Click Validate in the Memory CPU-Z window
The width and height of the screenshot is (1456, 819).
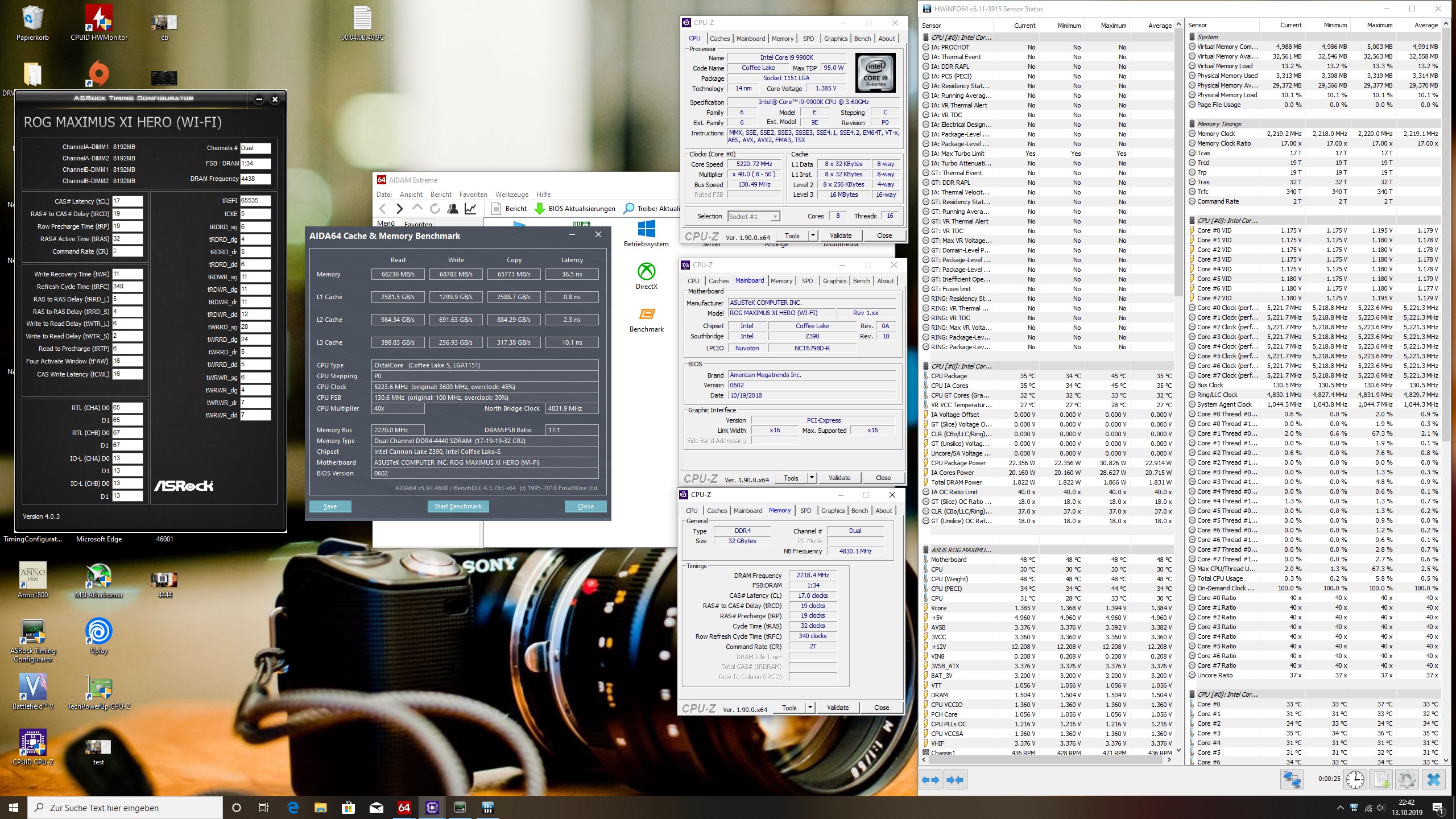(x=837, y=708)
